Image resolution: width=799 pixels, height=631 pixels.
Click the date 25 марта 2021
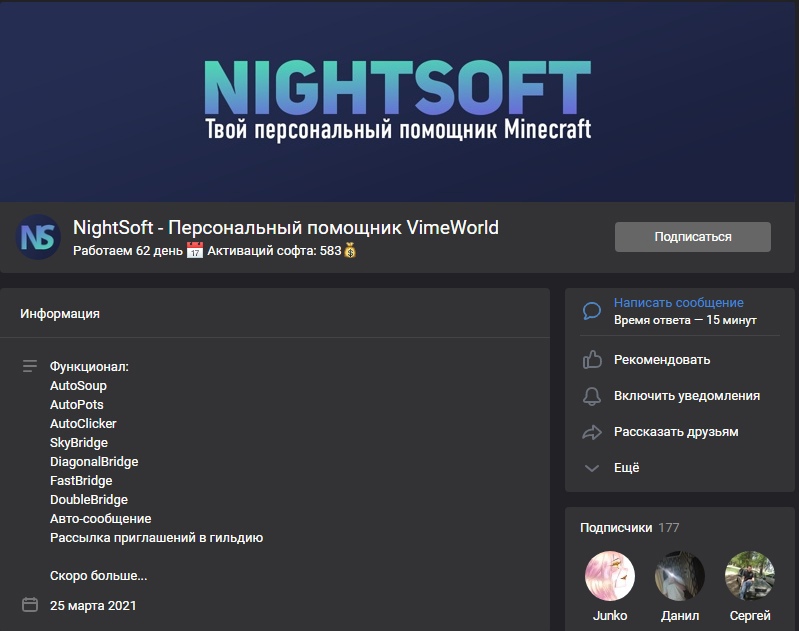(93, 606)
